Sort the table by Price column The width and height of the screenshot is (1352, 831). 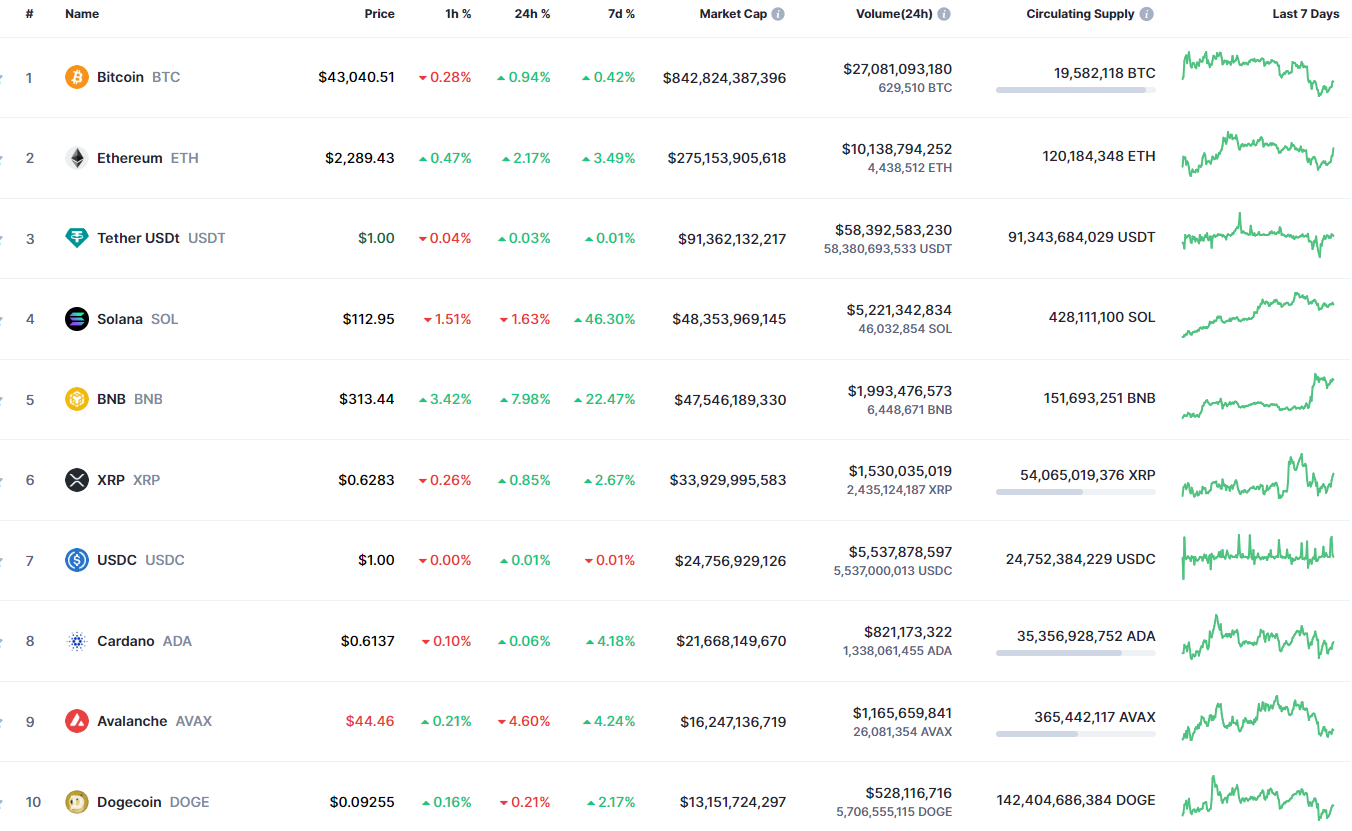pos(379,14)
